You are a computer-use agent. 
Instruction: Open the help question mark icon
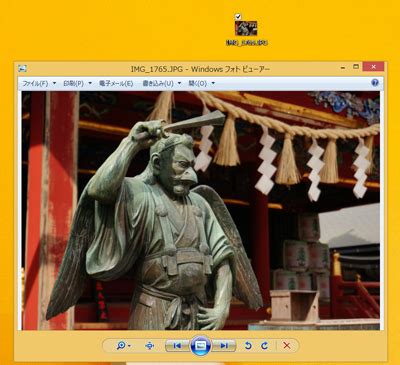pos(375,83)
